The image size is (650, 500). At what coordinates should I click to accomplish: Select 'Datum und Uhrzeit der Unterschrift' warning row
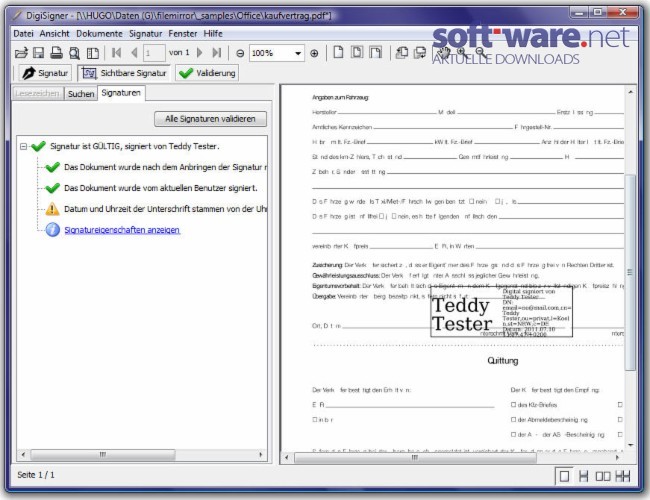pyautogui.click(x=165, y=209)
